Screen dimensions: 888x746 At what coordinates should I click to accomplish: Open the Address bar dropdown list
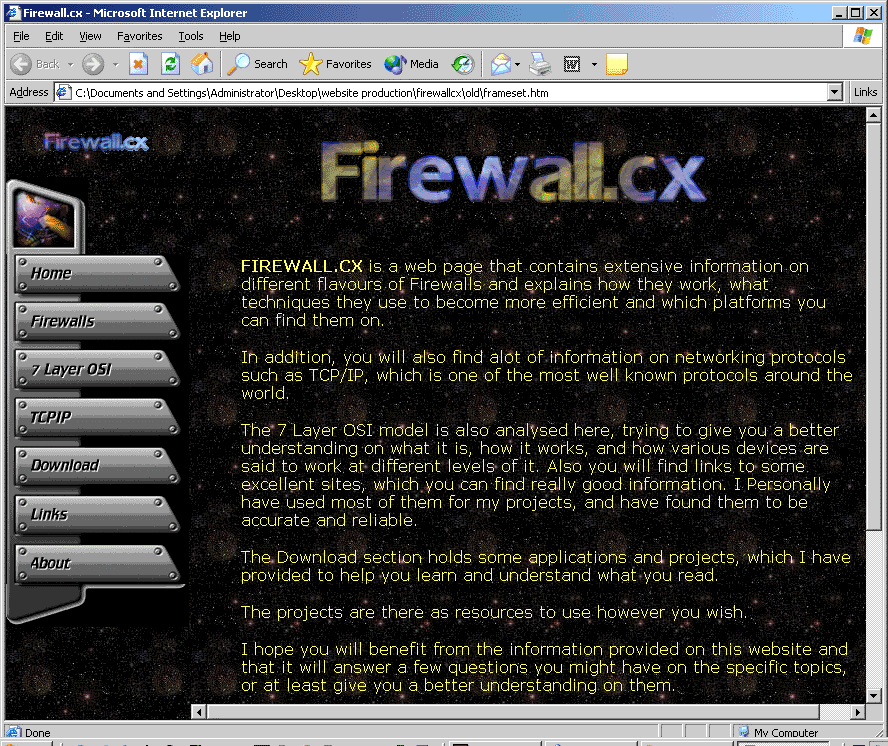(x=834, y=92)
